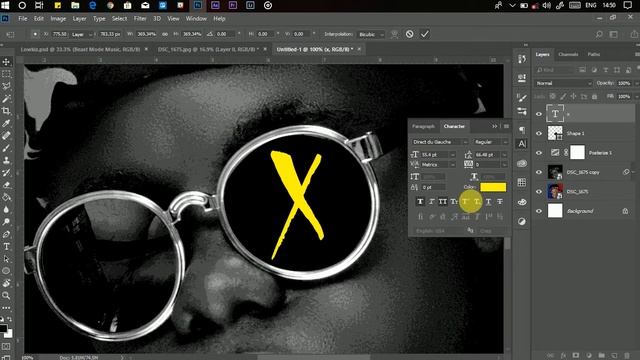This screenshot has width=640, height=360.
Task: Select the Eraser tool
Action: [x=6, y=185]
